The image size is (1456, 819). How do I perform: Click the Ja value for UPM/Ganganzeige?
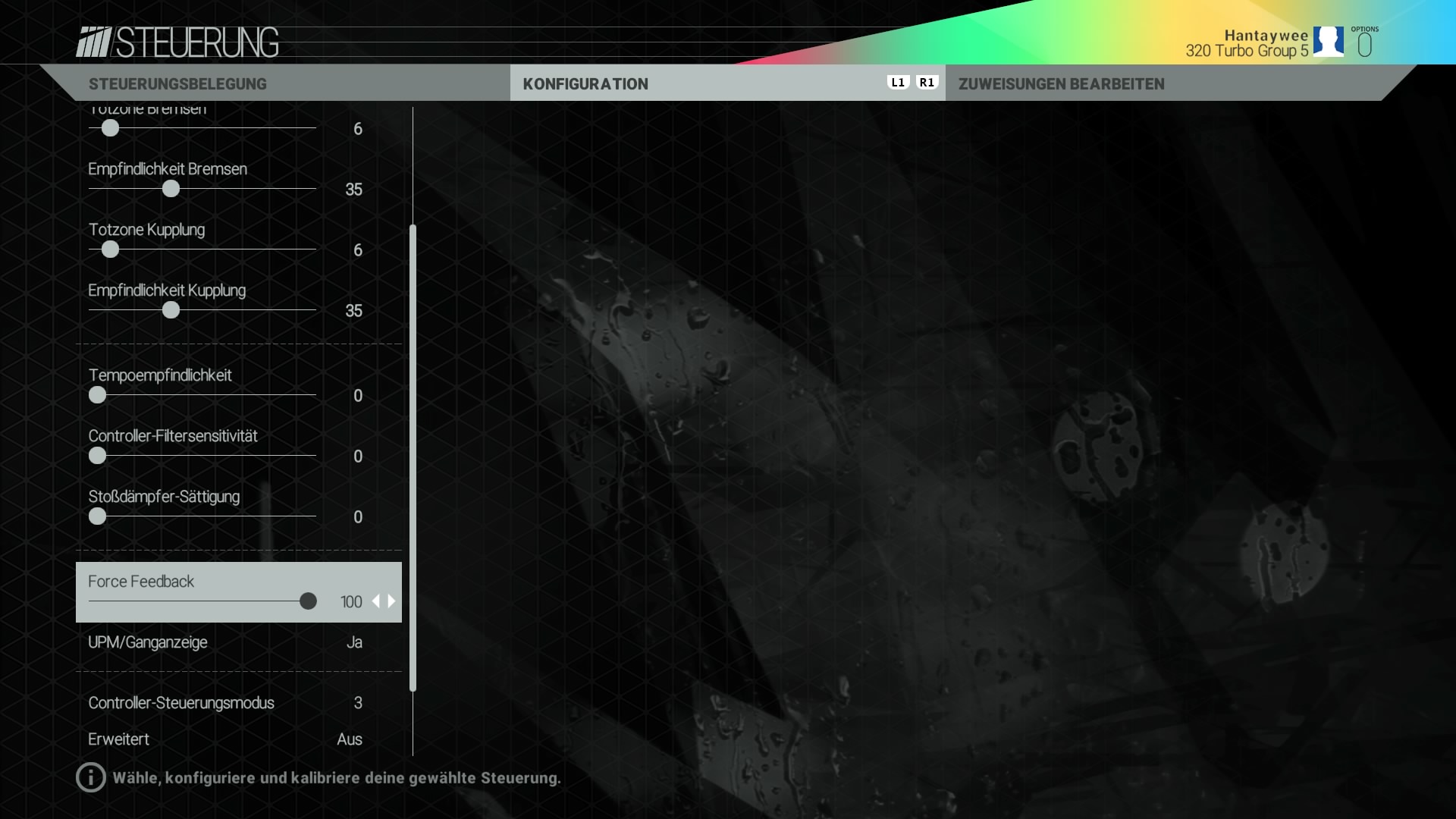pos(354,642)
